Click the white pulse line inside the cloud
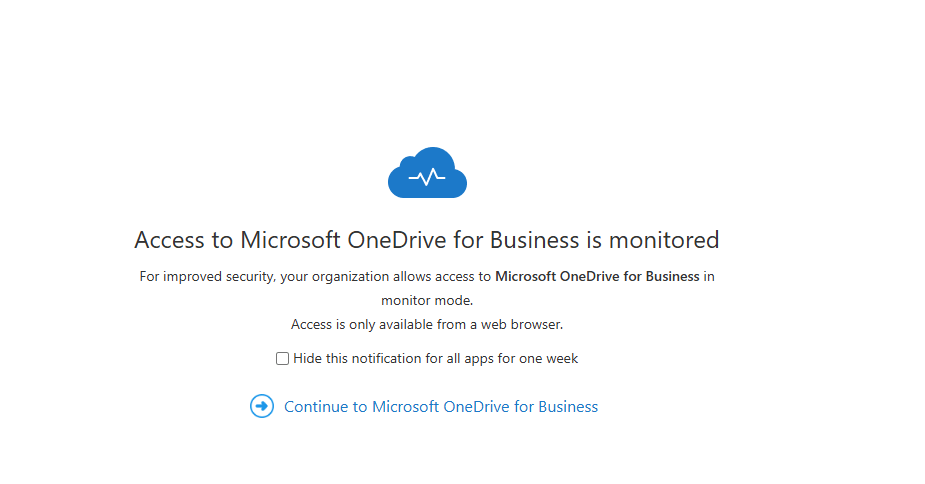The width and height of the screenshot is (925, 484). pos(427,178)
